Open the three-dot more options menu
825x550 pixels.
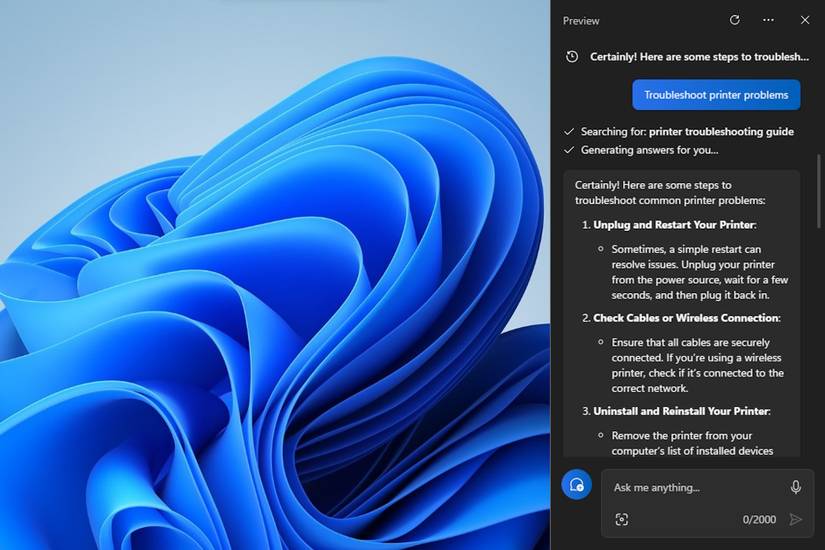pos(768,20)
